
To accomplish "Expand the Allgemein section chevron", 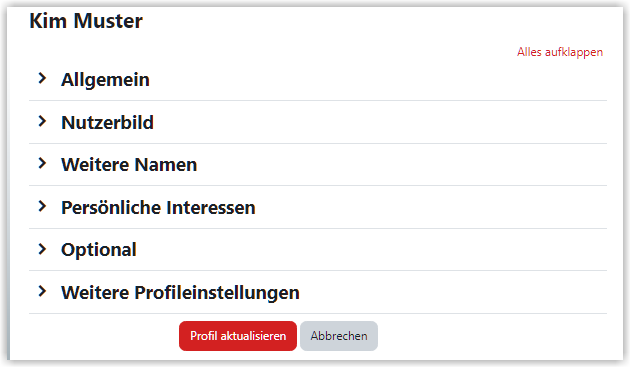I will [42, 79].
